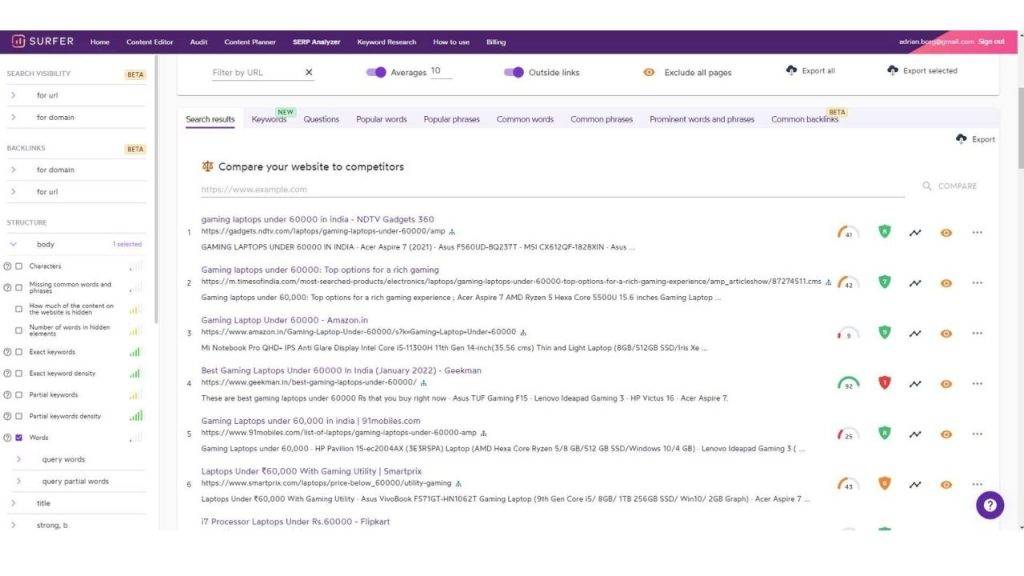Click the green shield icon for Timesofindia result
1024x576 pixels.
click(884, 282)
